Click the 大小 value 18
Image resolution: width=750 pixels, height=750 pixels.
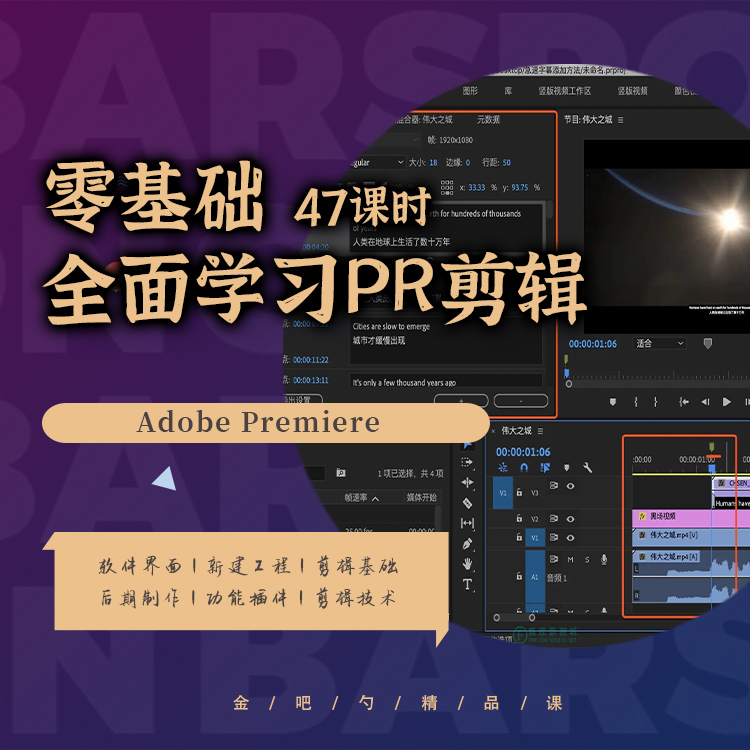[433, 163]
